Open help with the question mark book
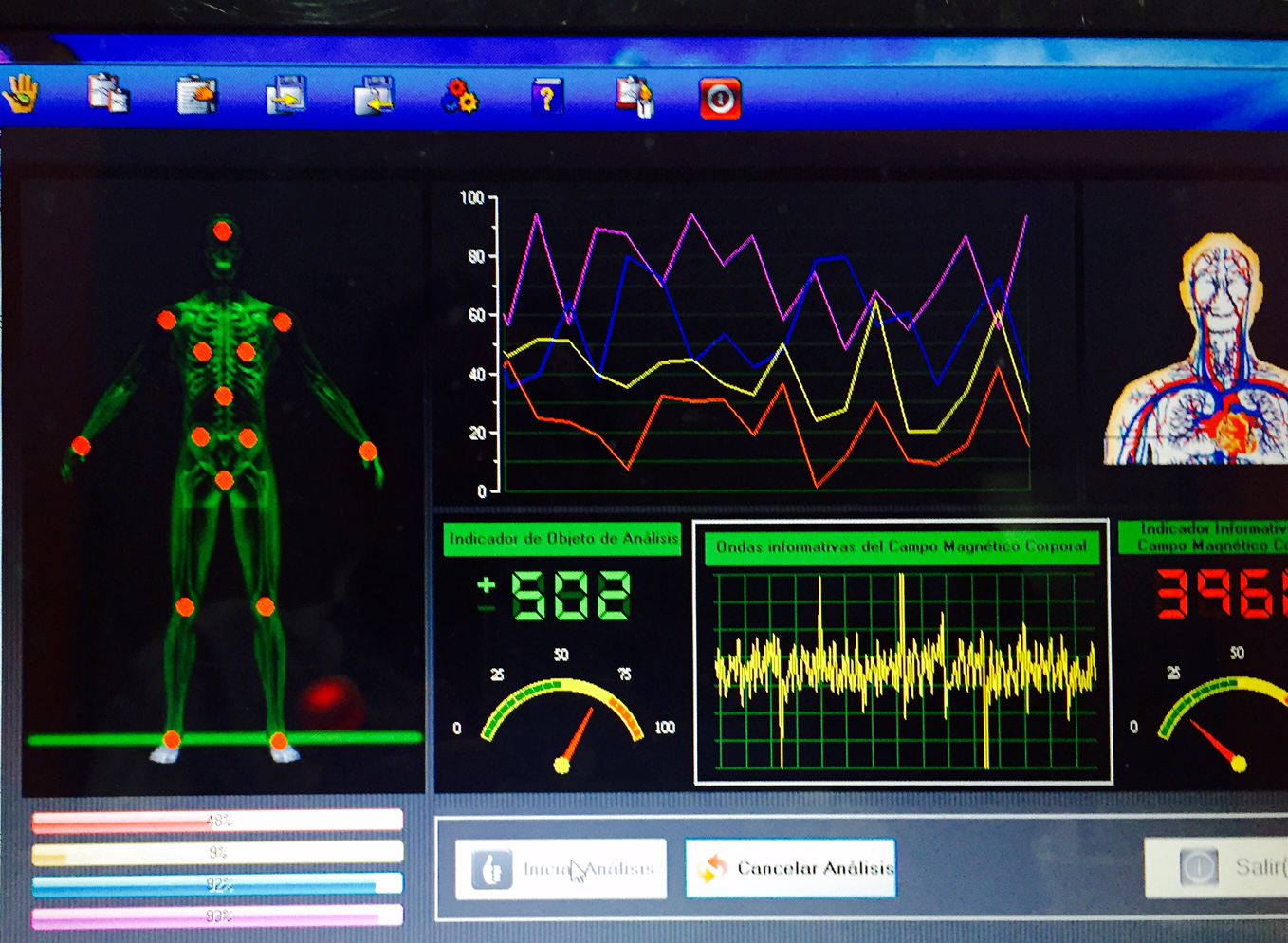Viewport: 1288px width, 943px height. [547, 96]
